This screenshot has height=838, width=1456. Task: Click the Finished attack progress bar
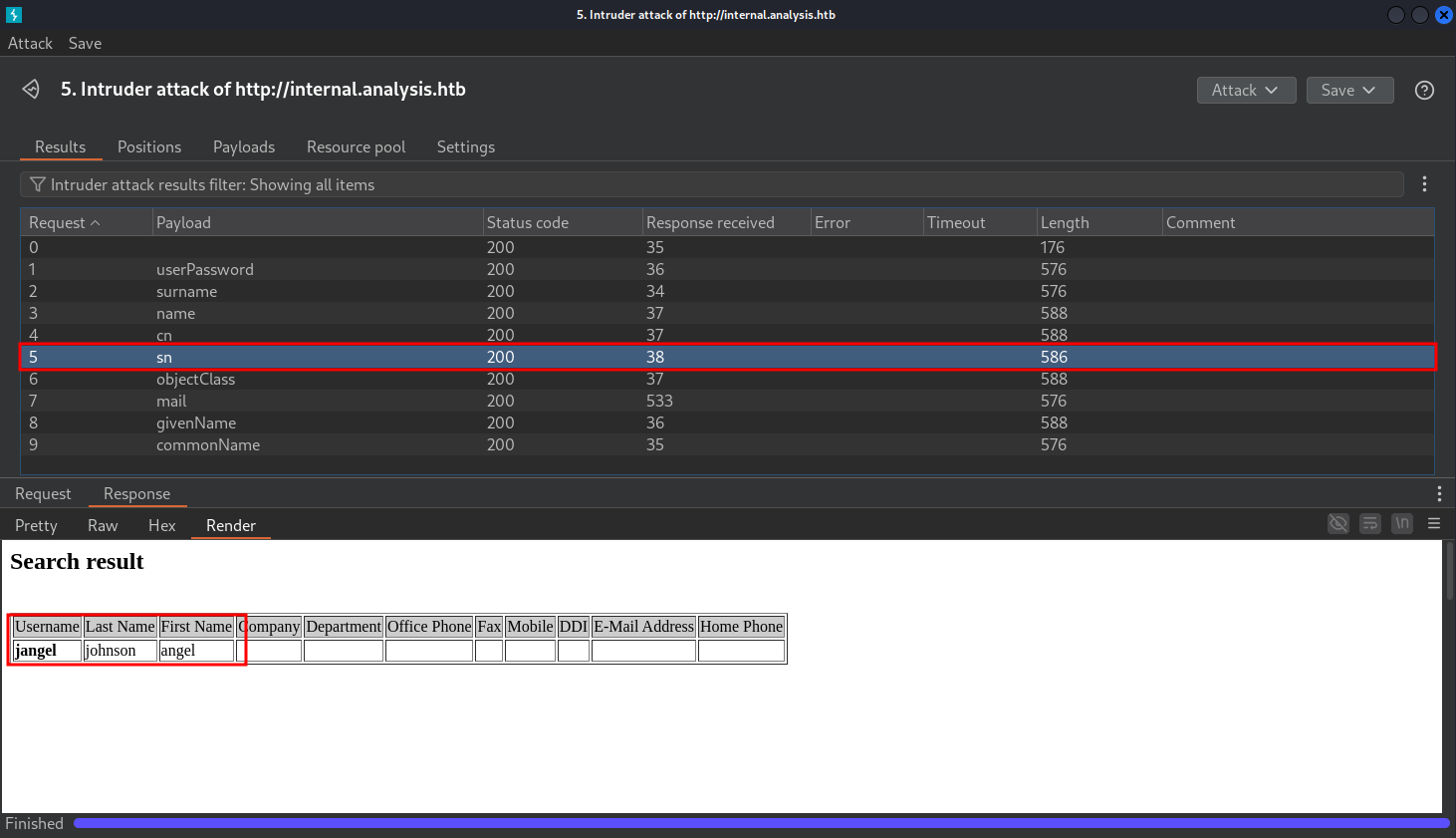coord(761,824)
